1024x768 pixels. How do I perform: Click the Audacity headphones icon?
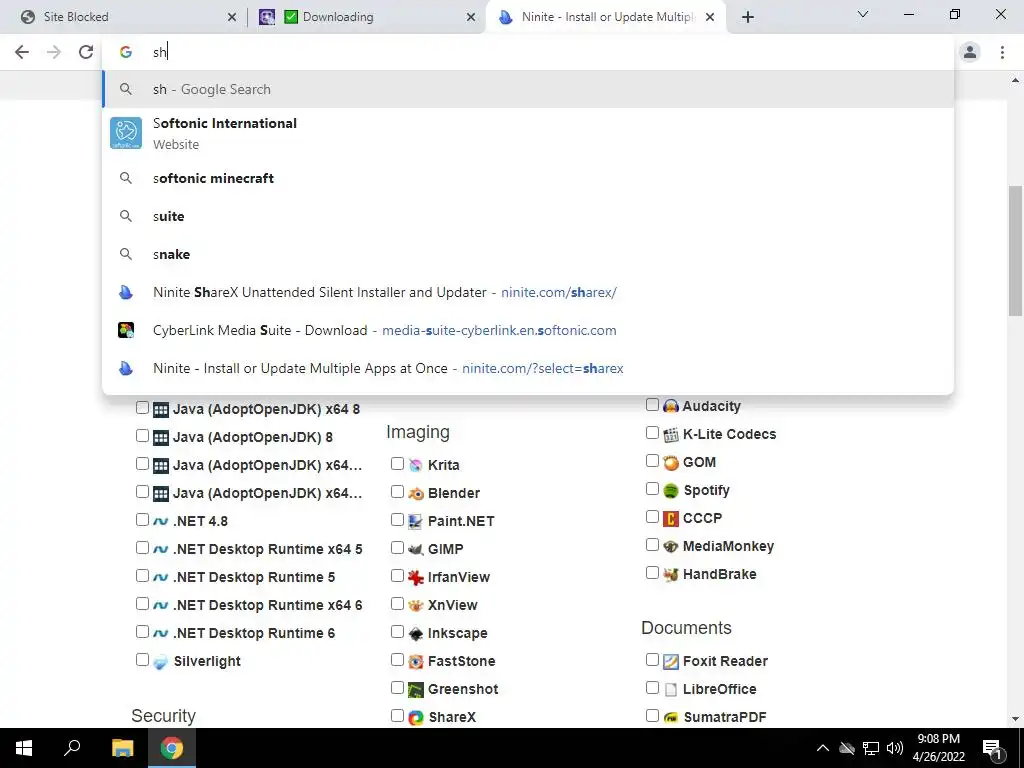coord(671,406)
